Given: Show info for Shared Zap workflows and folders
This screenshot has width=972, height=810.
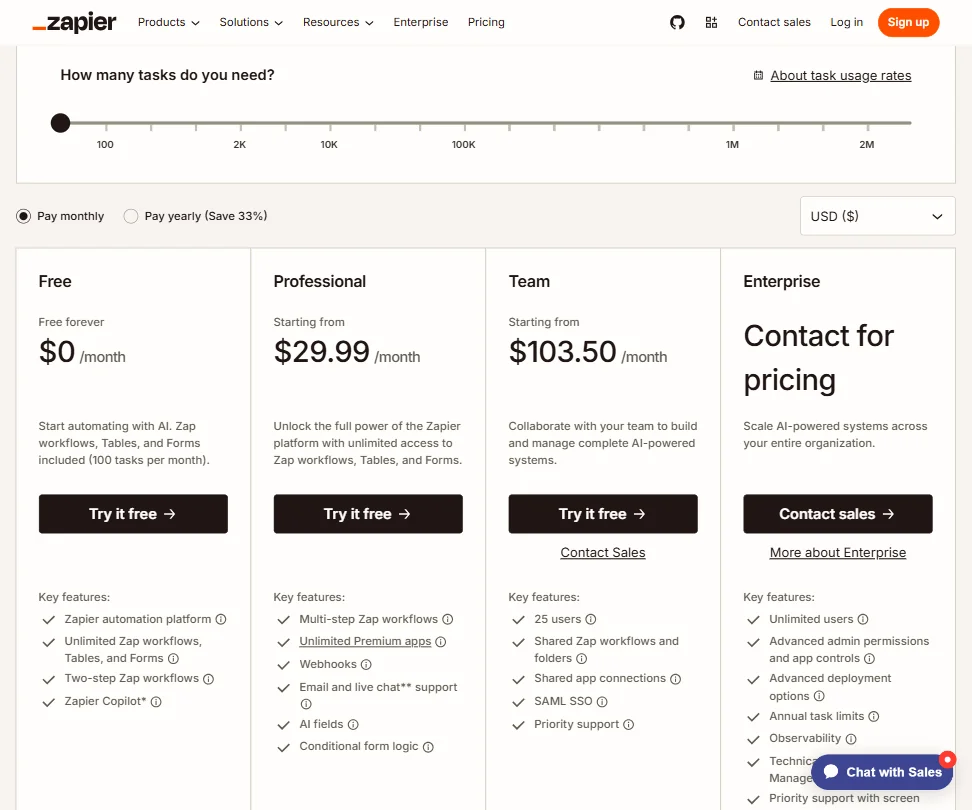Looking at the screenshot, I should click(581, 658).
